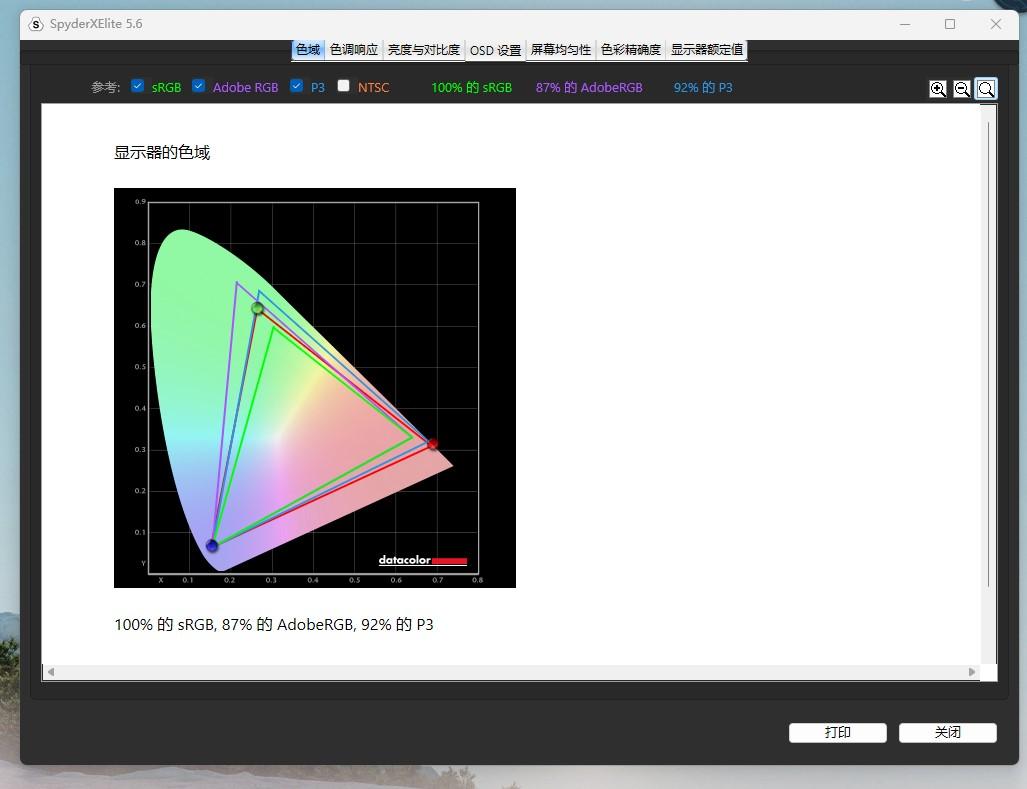Click the green primary point on the chart
The image size is (1027, 789).
257,308
